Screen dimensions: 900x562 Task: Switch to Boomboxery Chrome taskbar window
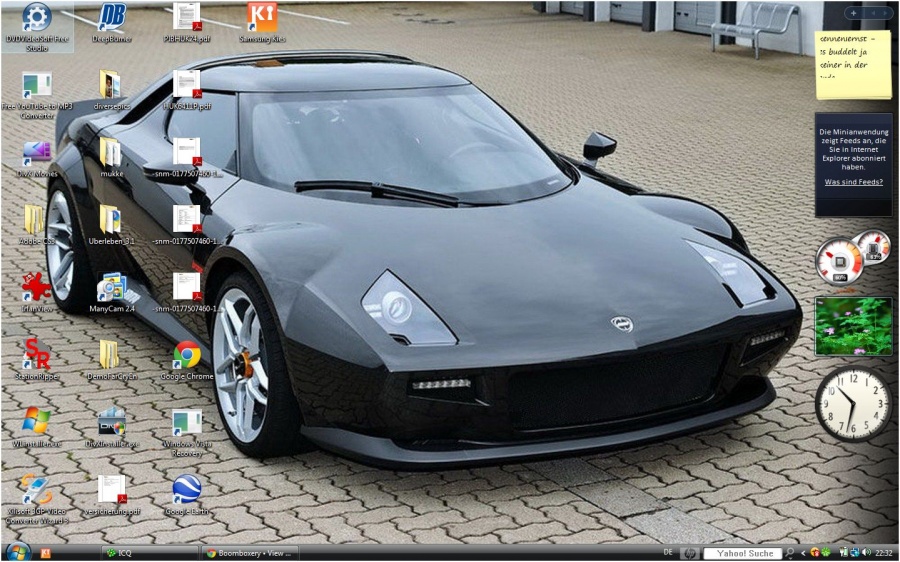(x=250, y=553)
